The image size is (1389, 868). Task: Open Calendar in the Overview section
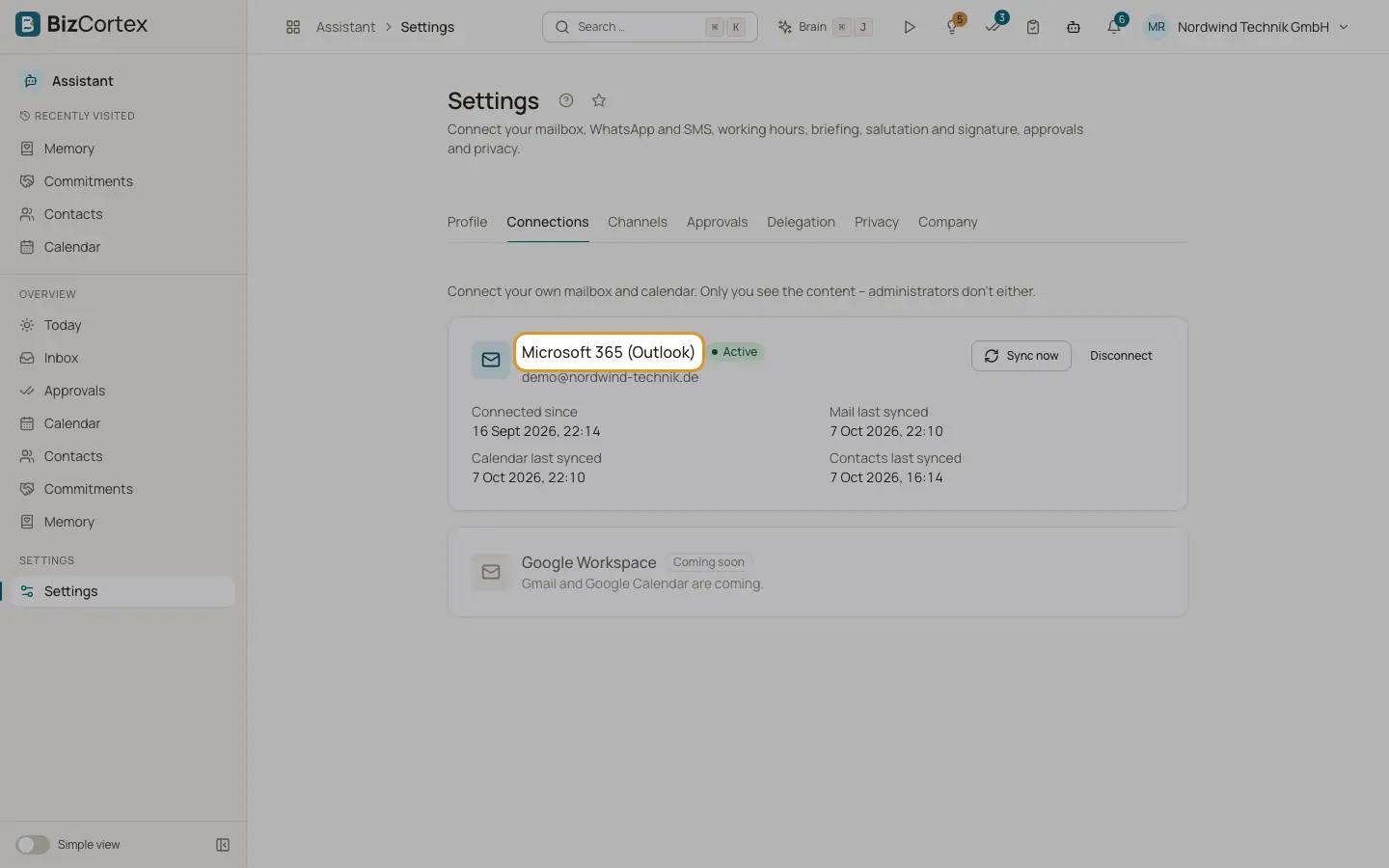(x=123, y=423)
